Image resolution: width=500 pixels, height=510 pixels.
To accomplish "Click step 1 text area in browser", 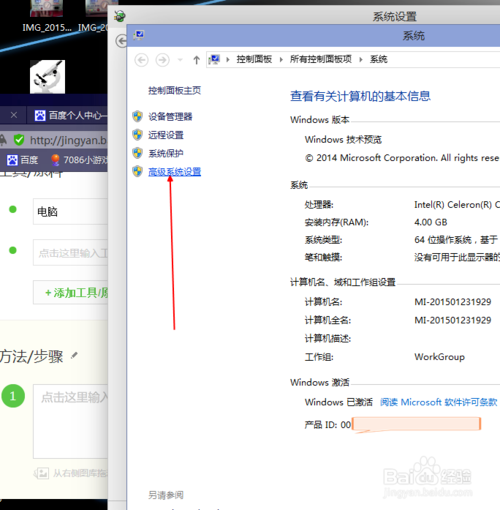I will click(x=70, y=421).
